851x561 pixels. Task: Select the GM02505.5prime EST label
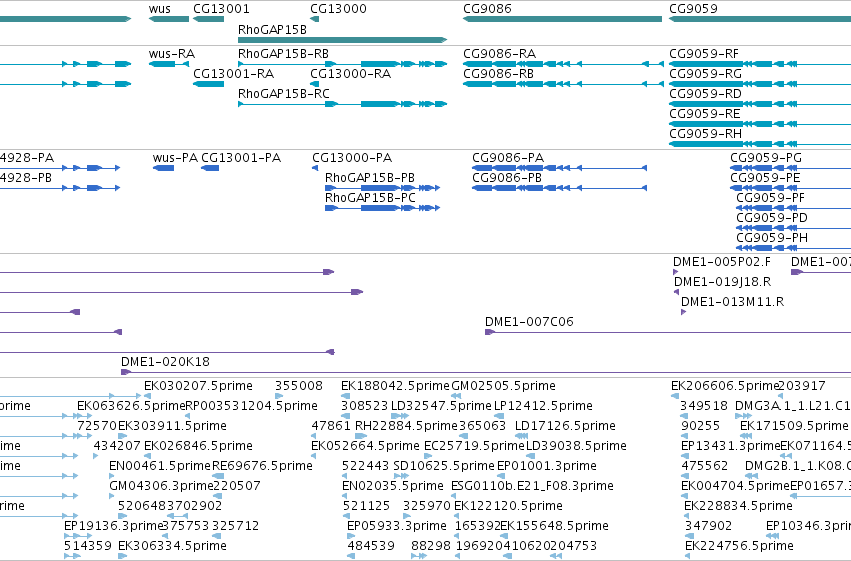point(504,386)
